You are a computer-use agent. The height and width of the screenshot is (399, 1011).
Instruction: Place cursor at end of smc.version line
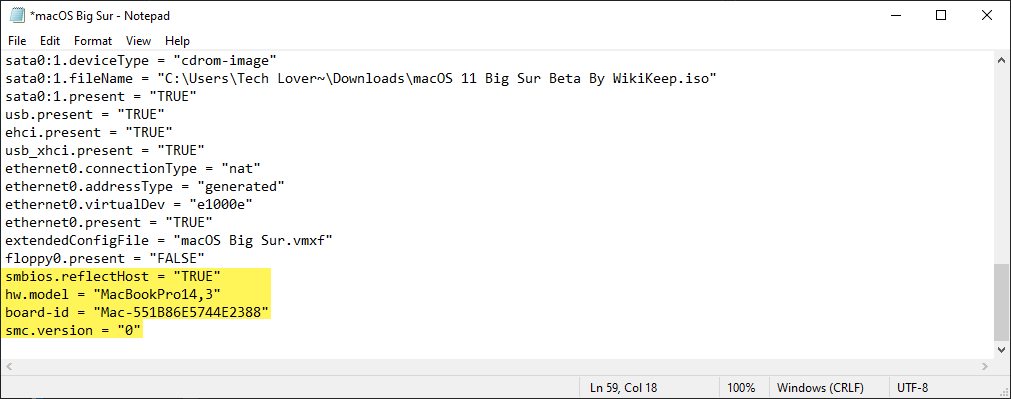[x=142, y=331]
